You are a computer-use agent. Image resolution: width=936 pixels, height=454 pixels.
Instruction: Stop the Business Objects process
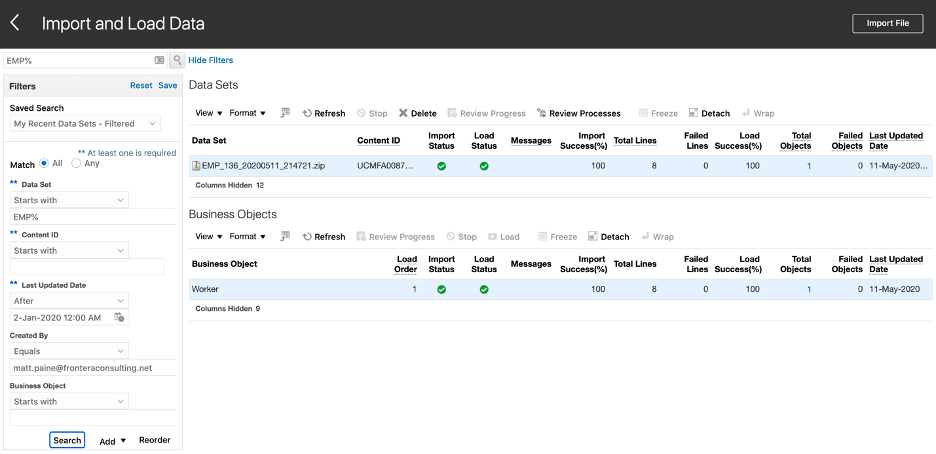[x=461, y=237]
